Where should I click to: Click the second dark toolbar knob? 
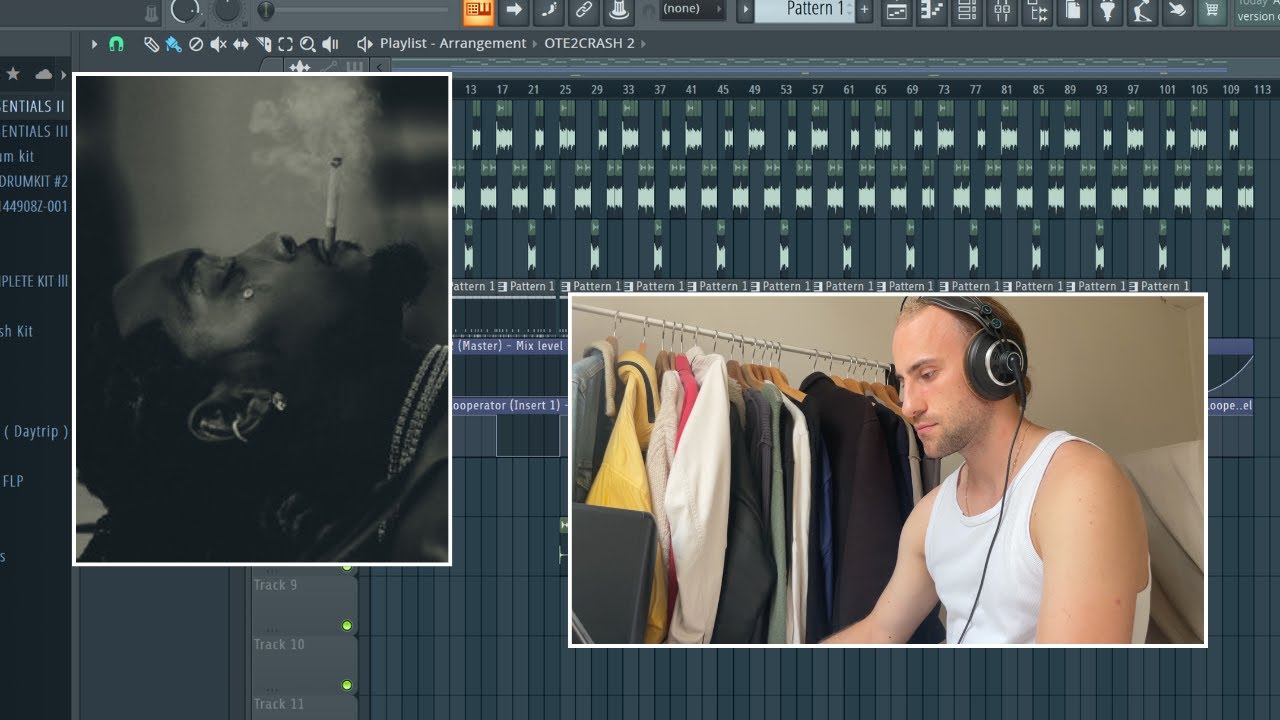[x=229, y=9]
